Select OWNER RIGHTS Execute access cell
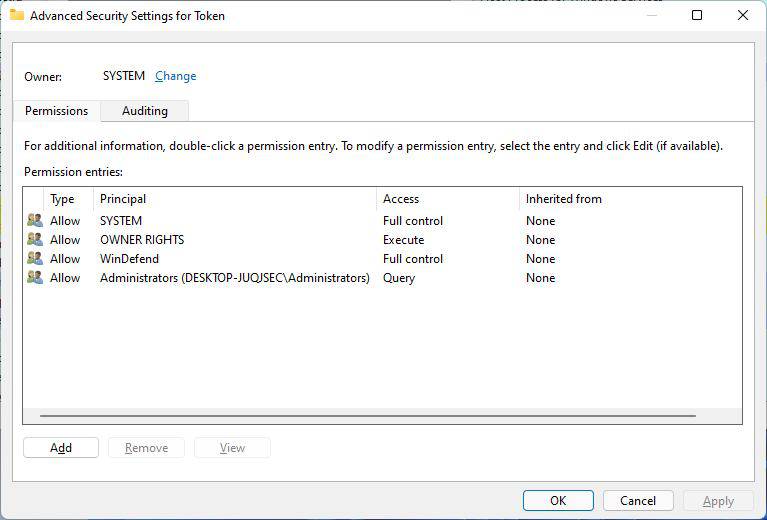The width and height of the screenshot is (767, 520). (x=403, y=240)
